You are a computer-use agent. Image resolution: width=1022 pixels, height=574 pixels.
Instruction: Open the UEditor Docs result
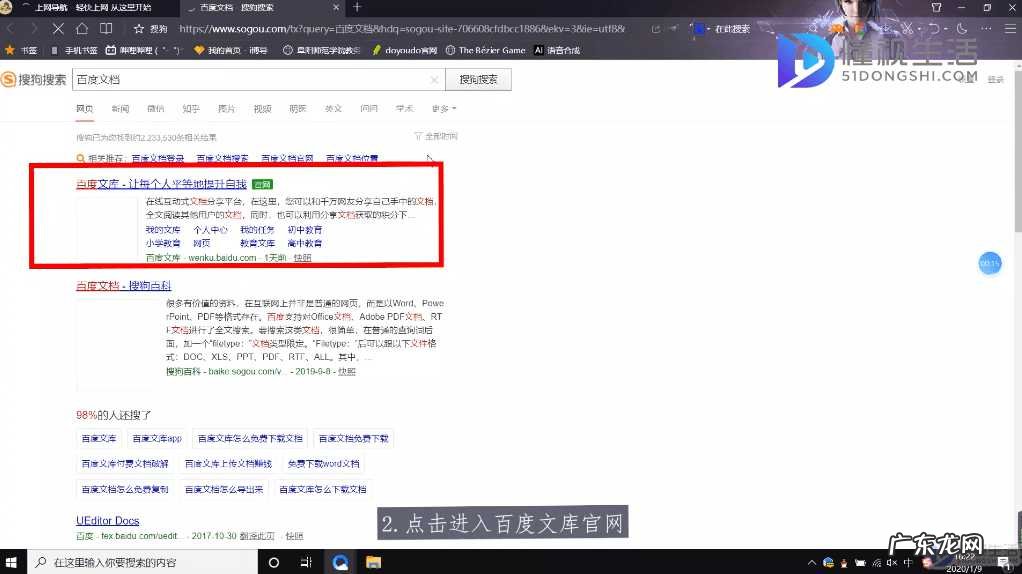108,521
